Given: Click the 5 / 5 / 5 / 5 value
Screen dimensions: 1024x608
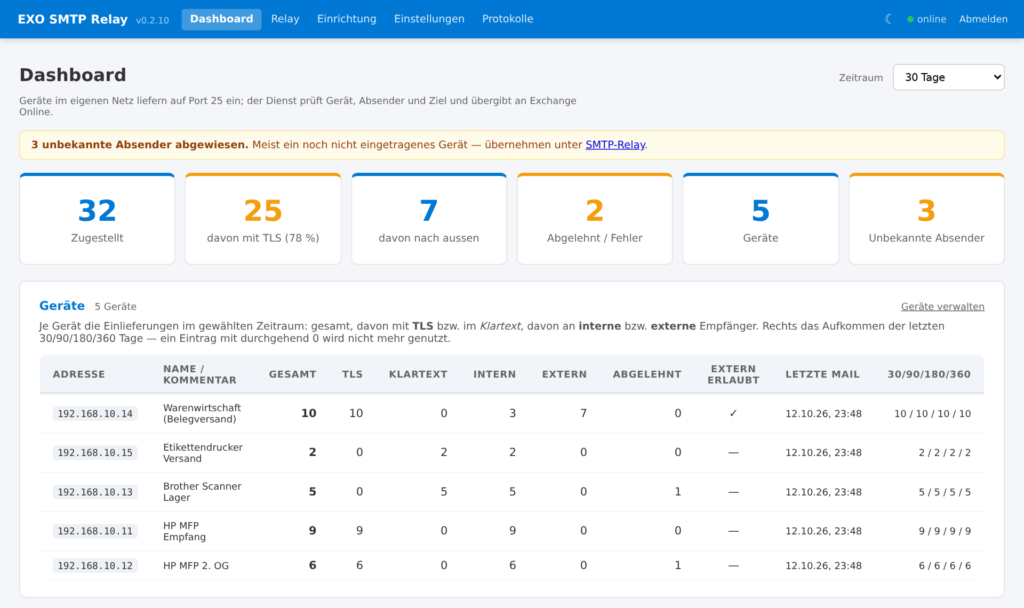Looking at the screenshot, I should (x=944, y=492).
